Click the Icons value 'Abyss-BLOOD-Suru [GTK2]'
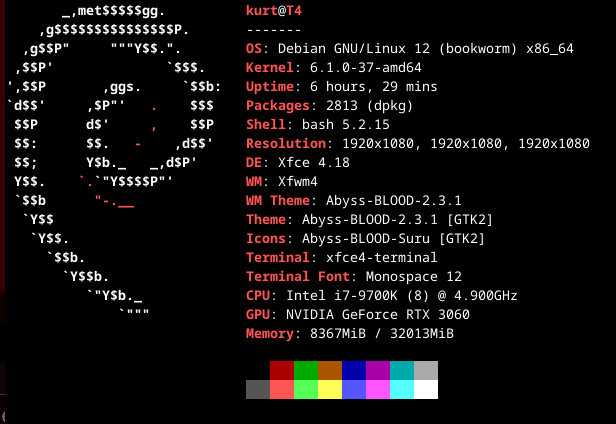Viewport: 616px width, 424px height. [x=393, y=239]
